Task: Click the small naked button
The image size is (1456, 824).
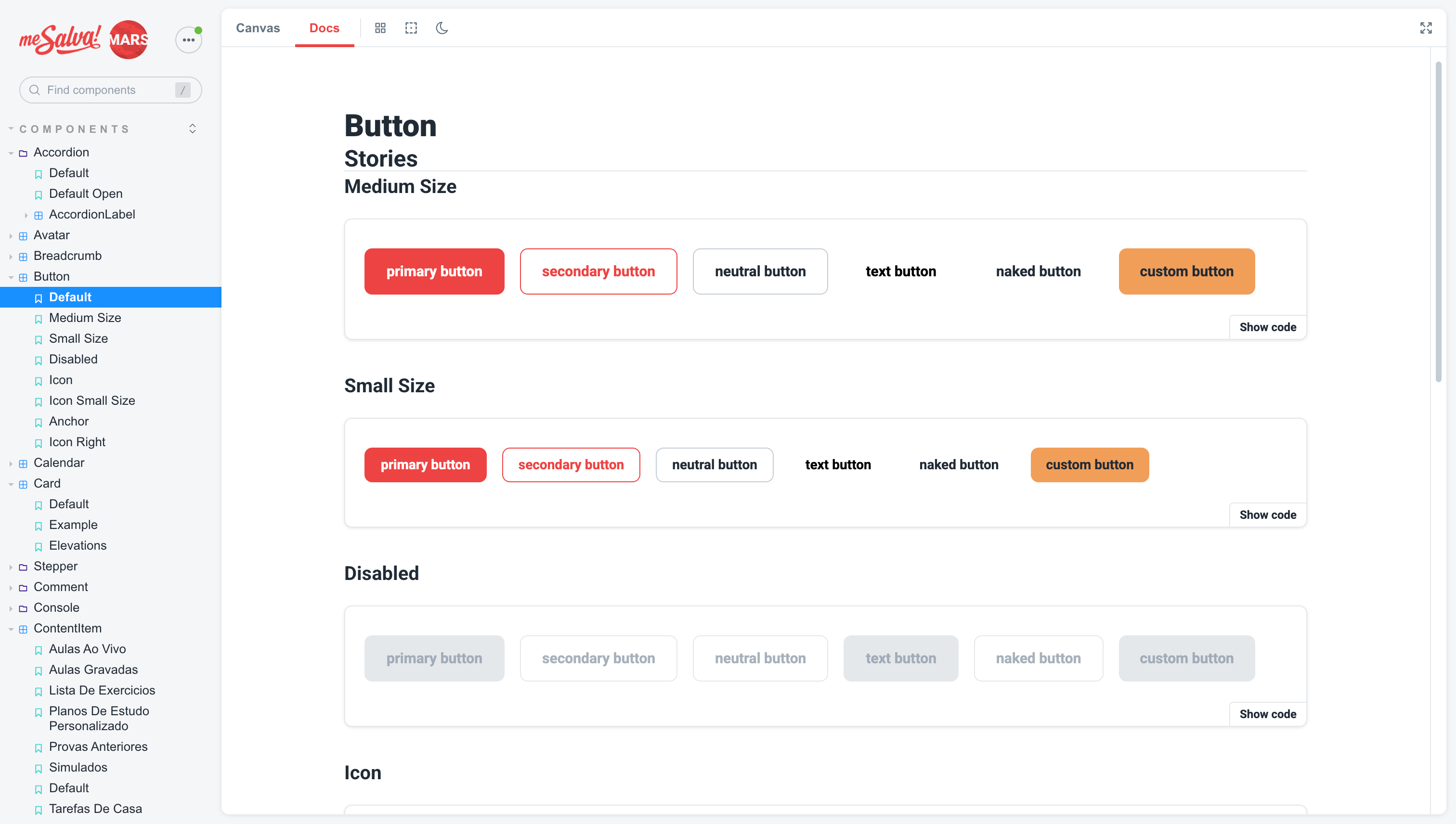Action: pos(959,464)
